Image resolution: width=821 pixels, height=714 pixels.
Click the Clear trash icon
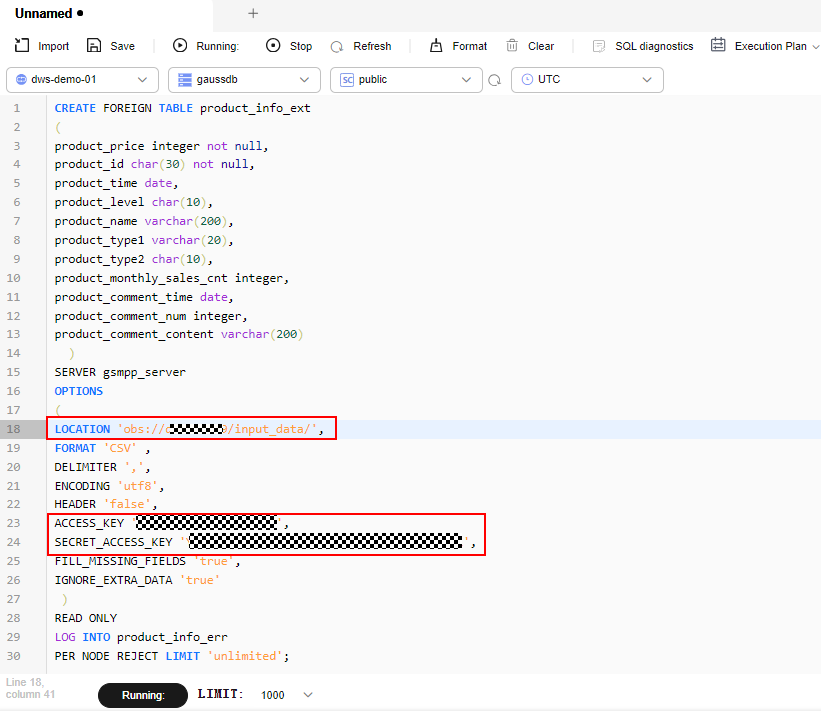512,46
